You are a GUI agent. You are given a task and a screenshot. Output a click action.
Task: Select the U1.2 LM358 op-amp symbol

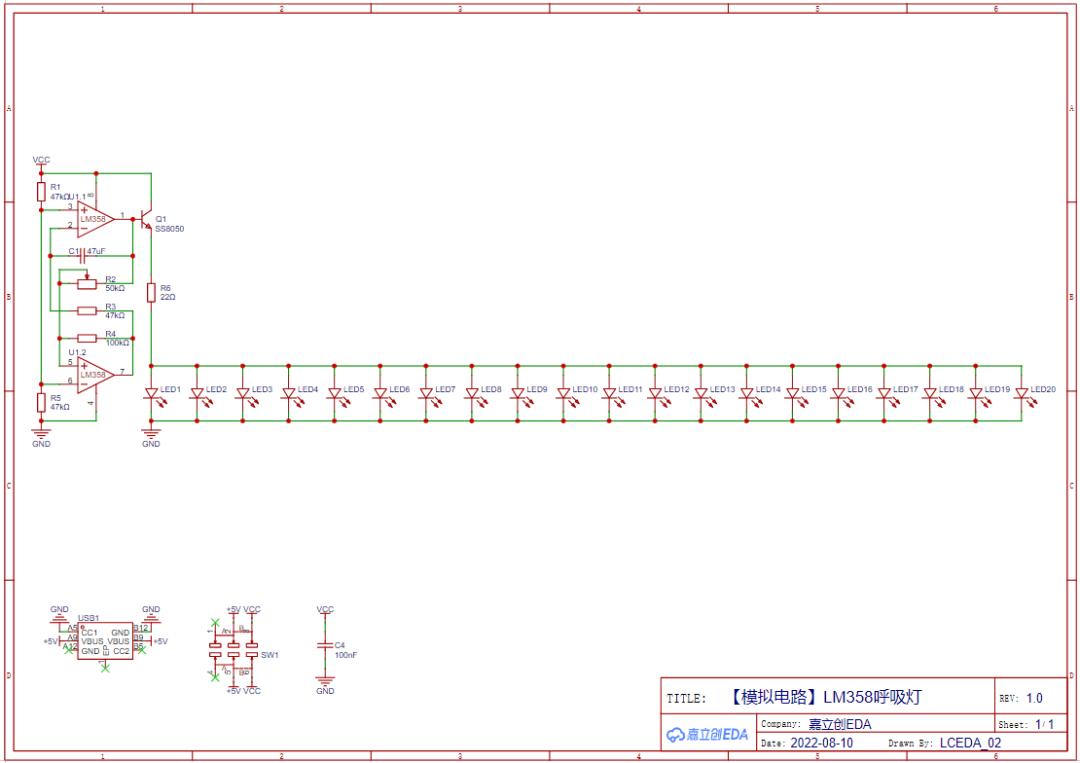[x=95, y=375]
